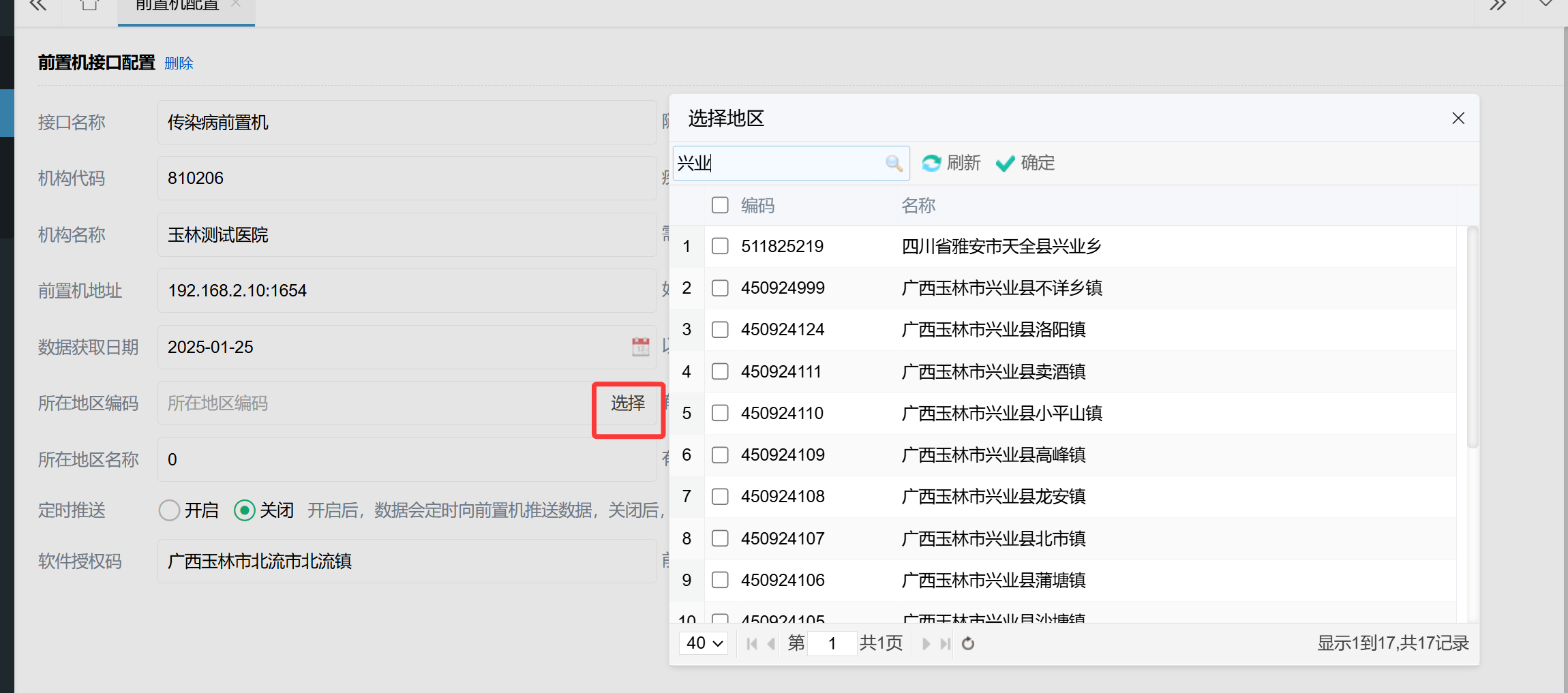Expand the tab list chevron at top right
1568x693 pixels.
[1545, 5]
